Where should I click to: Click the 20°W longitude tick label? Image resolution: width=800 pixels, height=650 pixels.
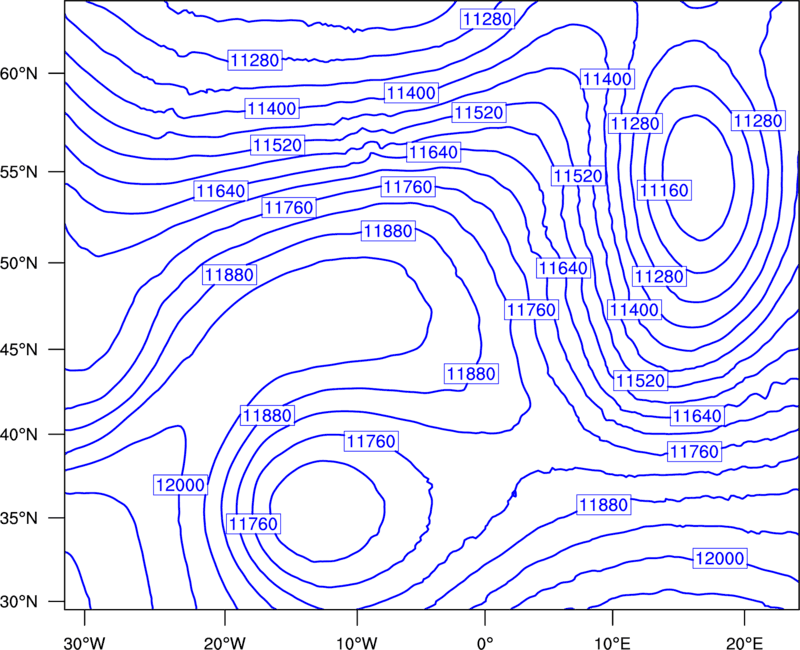pos(224,642)
